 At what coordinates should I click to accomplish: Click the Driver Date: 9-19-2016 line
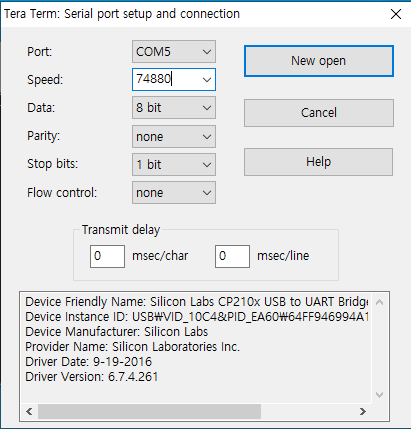[x=89, y=362]
